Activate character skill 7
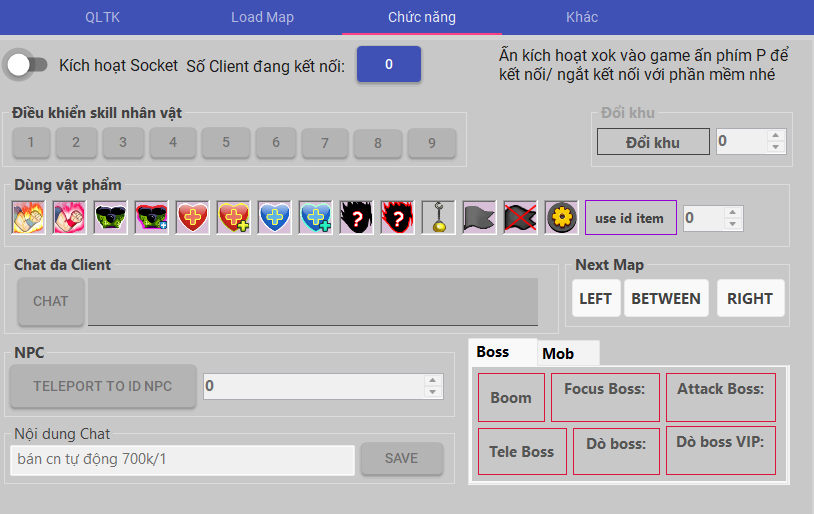This screenshot has height=514, width=814. 325,143
